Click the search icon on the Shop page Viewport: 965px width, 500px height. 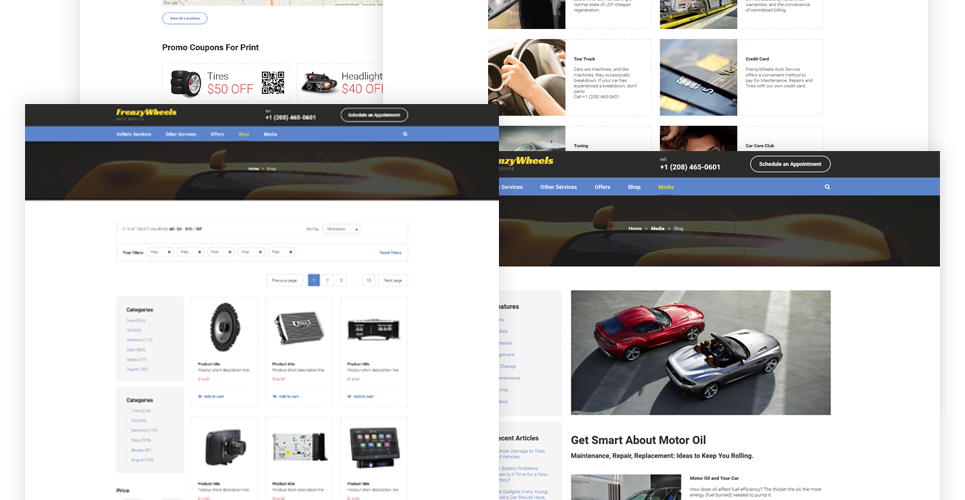pyautogui.click(x=405, y=134)
